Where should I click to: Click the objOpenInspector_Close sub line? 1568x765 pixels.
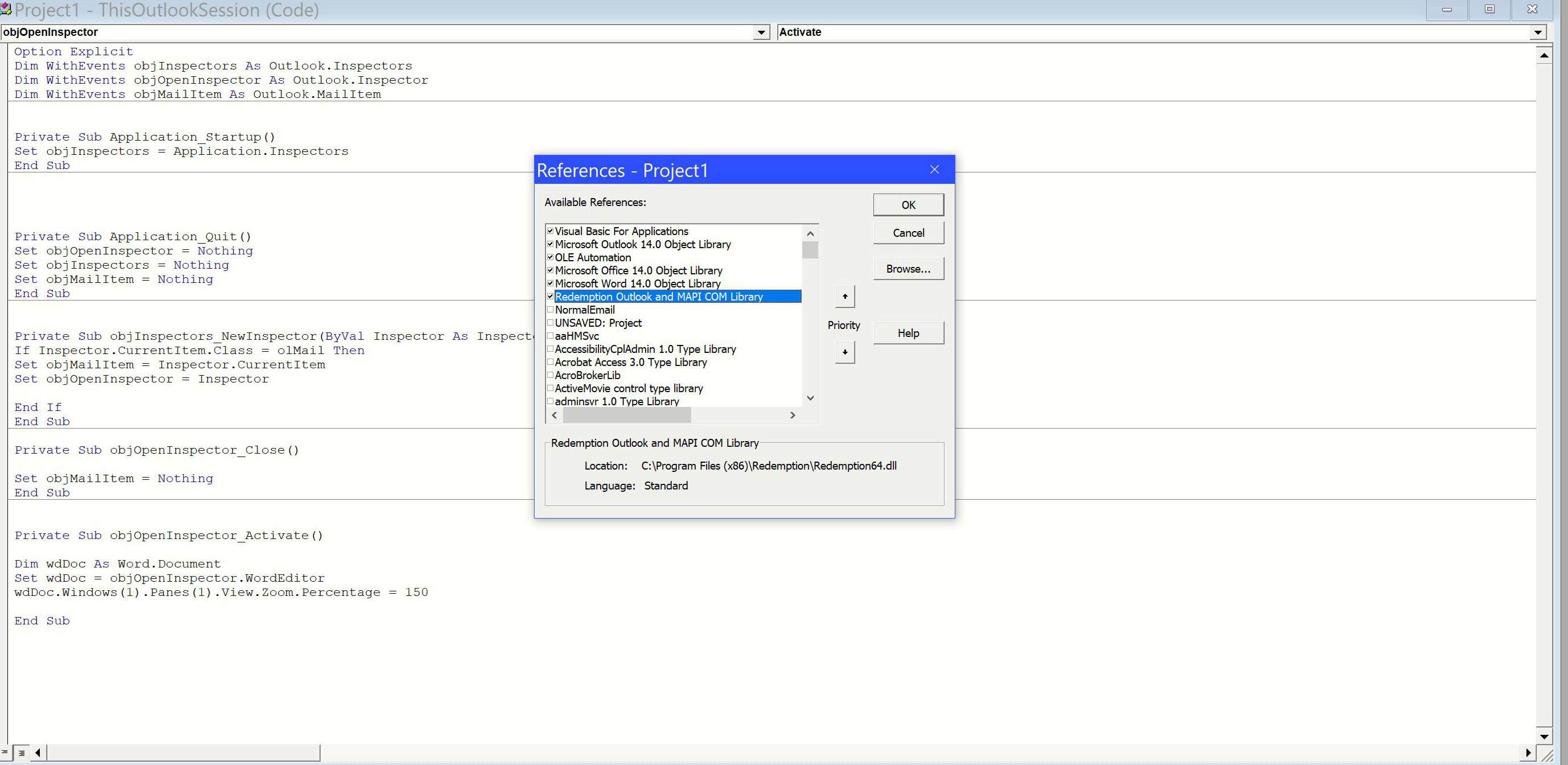pyautogui.click(x=157, y=450)
